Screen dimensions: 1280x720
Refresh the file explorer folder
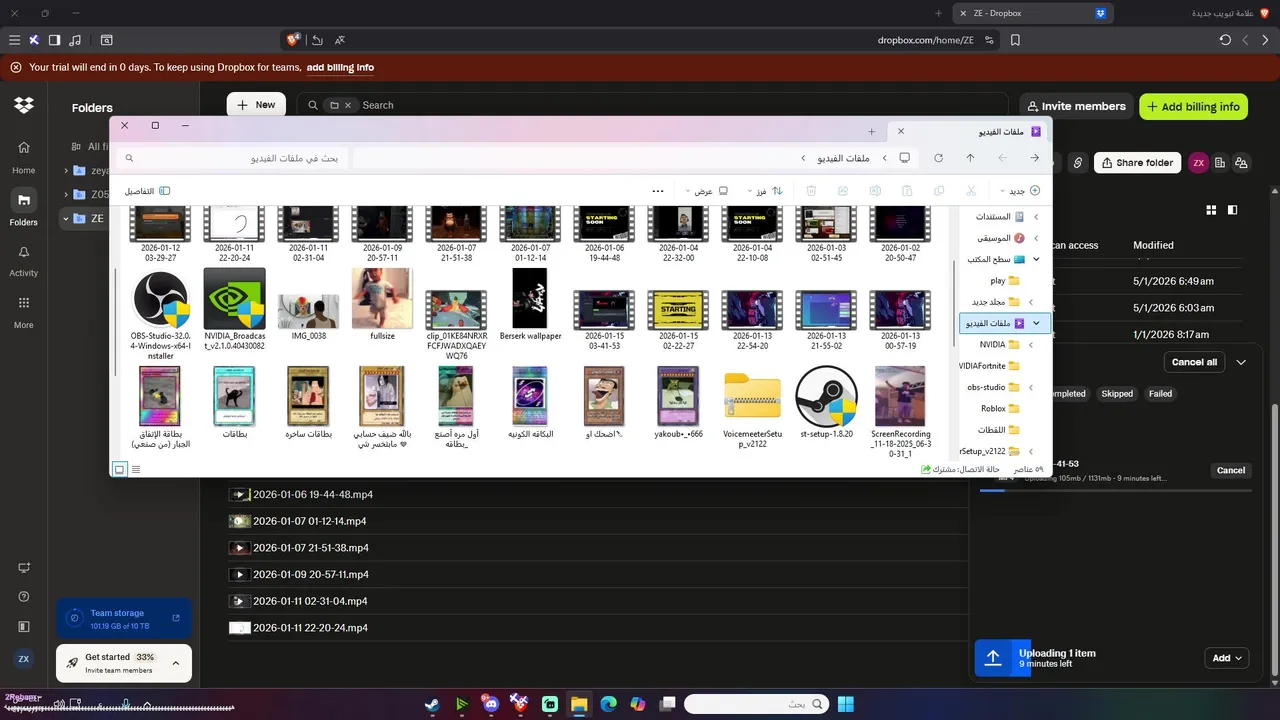pyautogui.click(x=938, y=158)
